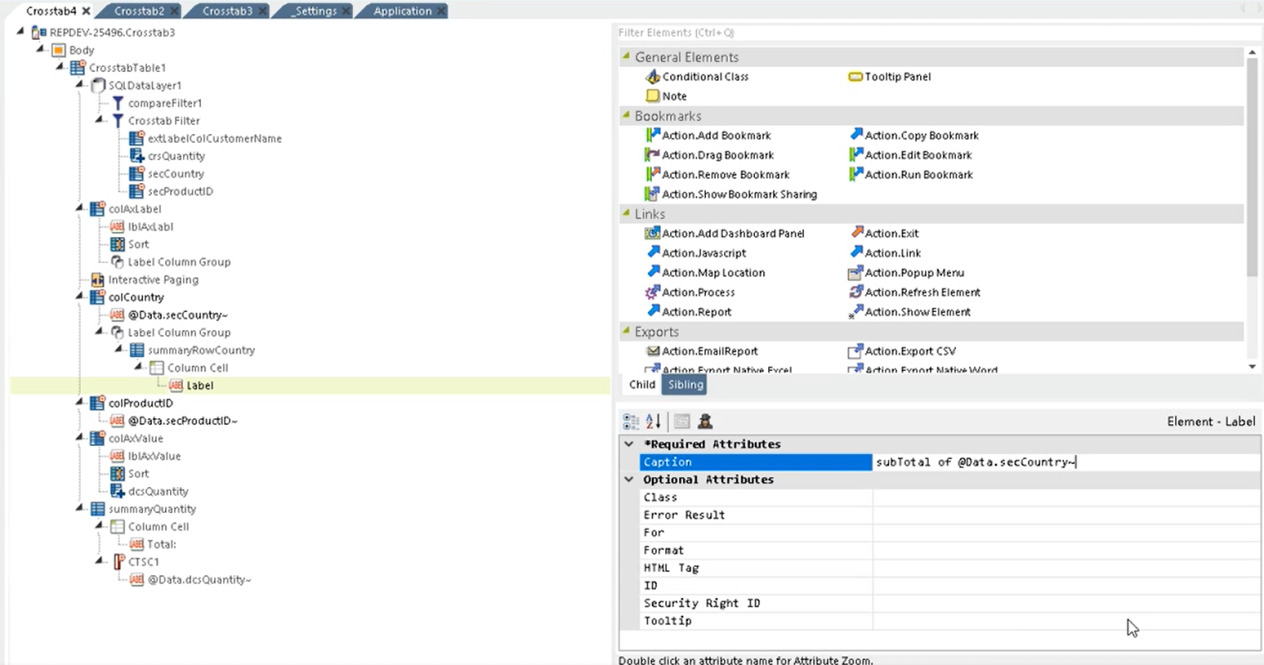The width and height of the screenshot is (1264, 665).
Task: Click the Action.Drag Bookmark icon
Action: [653, 155]
